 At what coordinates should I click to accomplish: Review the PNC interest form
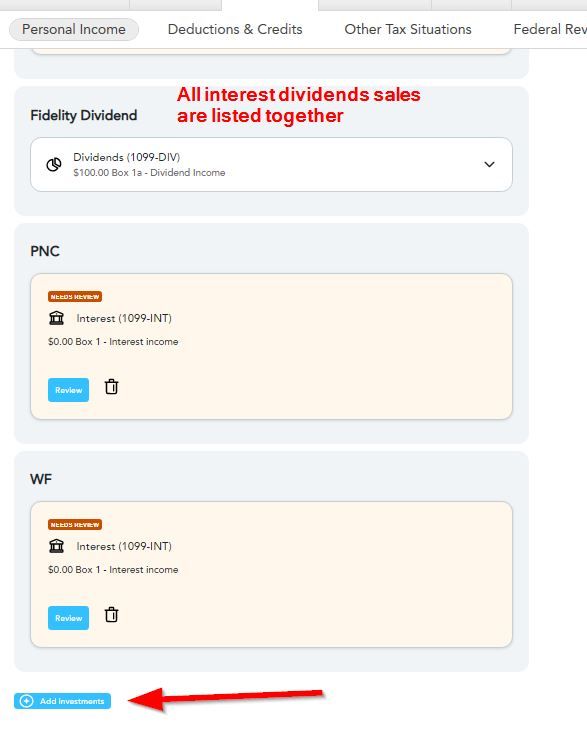[68, 390]
